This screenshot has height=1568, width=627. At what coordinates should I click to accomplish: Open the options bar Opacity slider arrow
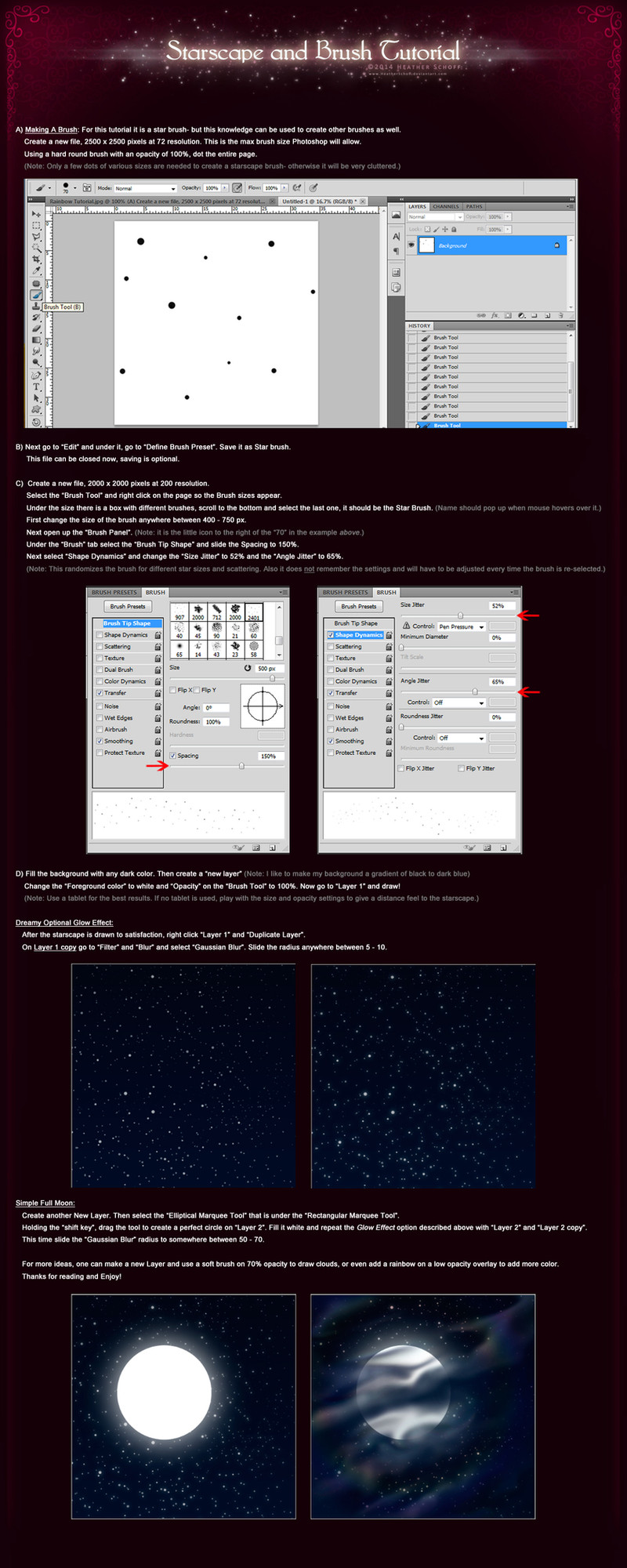225,188
